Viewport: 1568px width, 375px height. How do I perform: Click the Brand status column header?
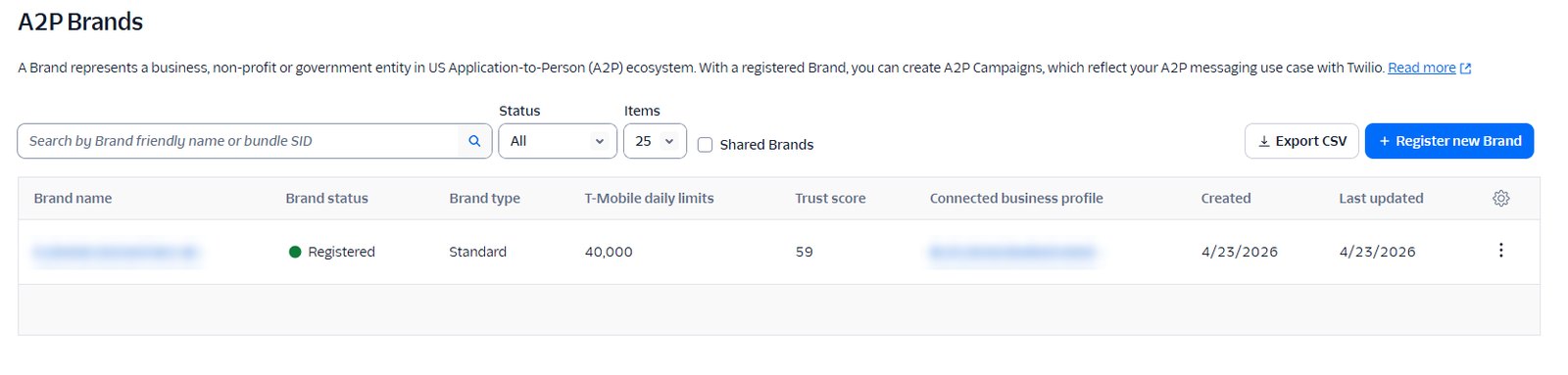(x=326, y=199)
